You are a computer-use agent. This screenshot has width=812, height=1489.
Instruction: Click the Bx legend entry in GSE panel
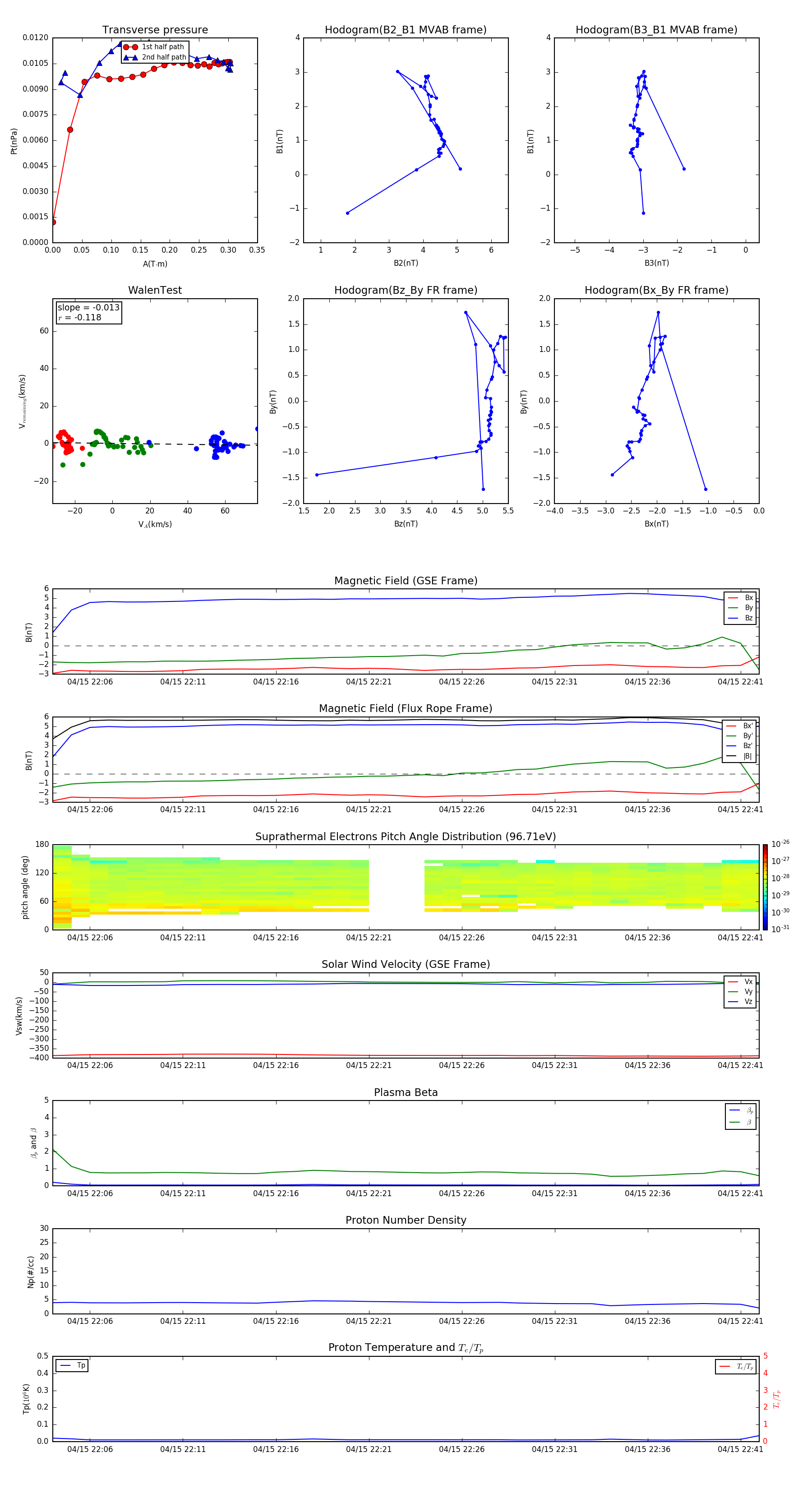pyautogui.click(x=740, y=598)
